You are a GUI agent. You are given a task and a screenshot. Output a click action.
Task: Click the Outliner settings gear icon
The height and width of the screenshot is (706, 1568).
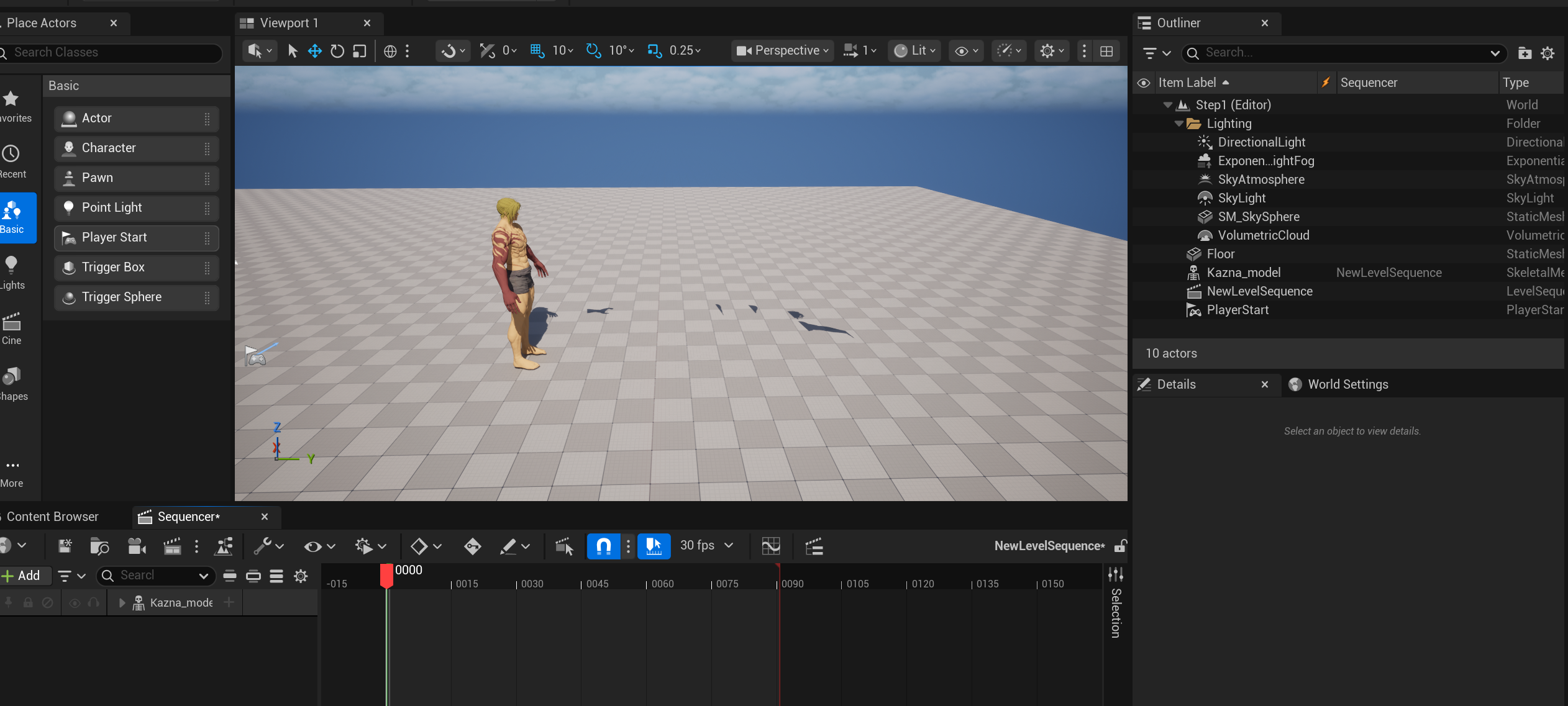pos(1547,53)
